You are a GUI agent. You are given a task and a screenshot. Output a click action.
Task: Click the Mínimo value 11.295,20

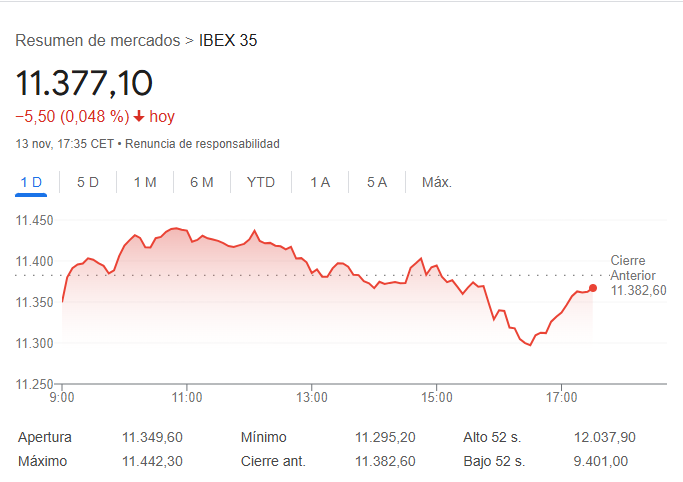click(x=385, y=437)
